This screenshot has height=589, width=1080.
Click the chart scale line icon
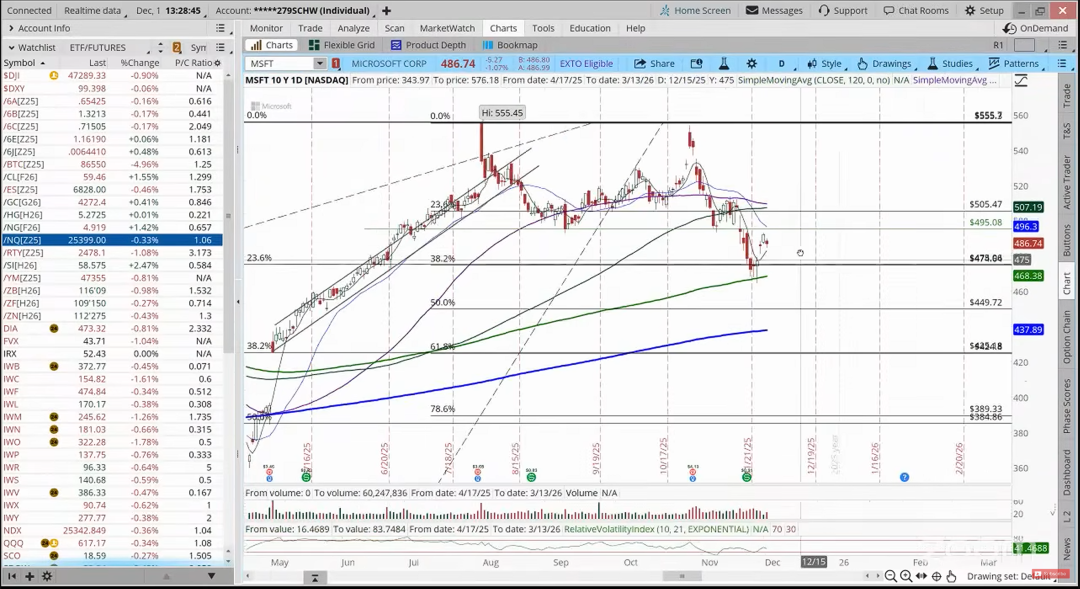click(1021, 81)
